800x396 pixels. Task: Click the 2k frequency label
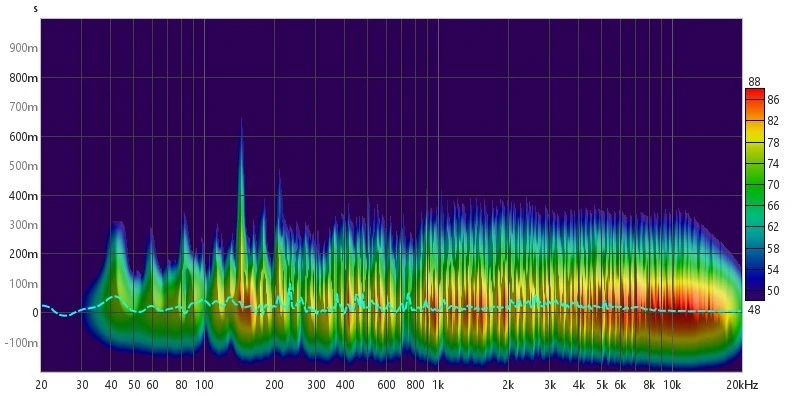(508, 384)
